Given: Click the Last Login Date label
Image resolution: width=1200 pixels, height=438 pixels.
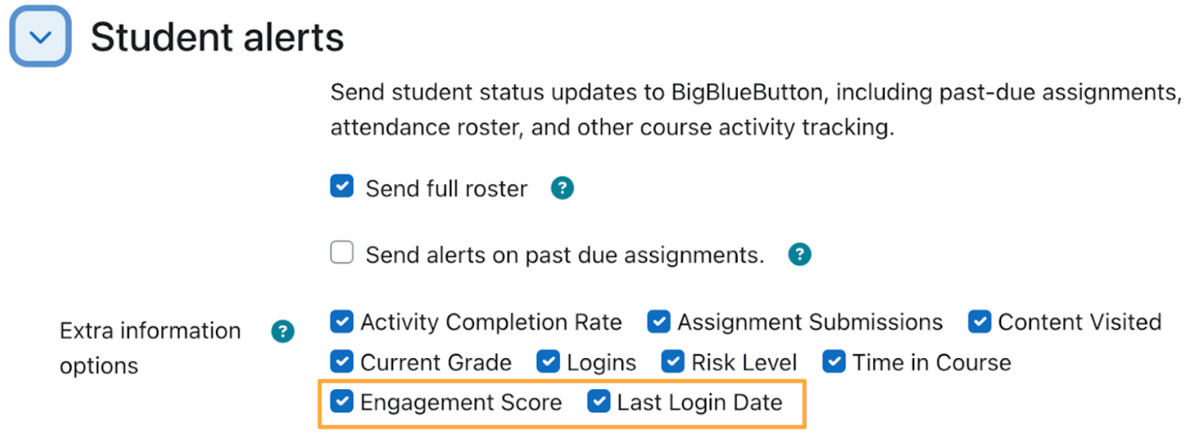Looking at the screenshot, I should (x=699, y=403).
